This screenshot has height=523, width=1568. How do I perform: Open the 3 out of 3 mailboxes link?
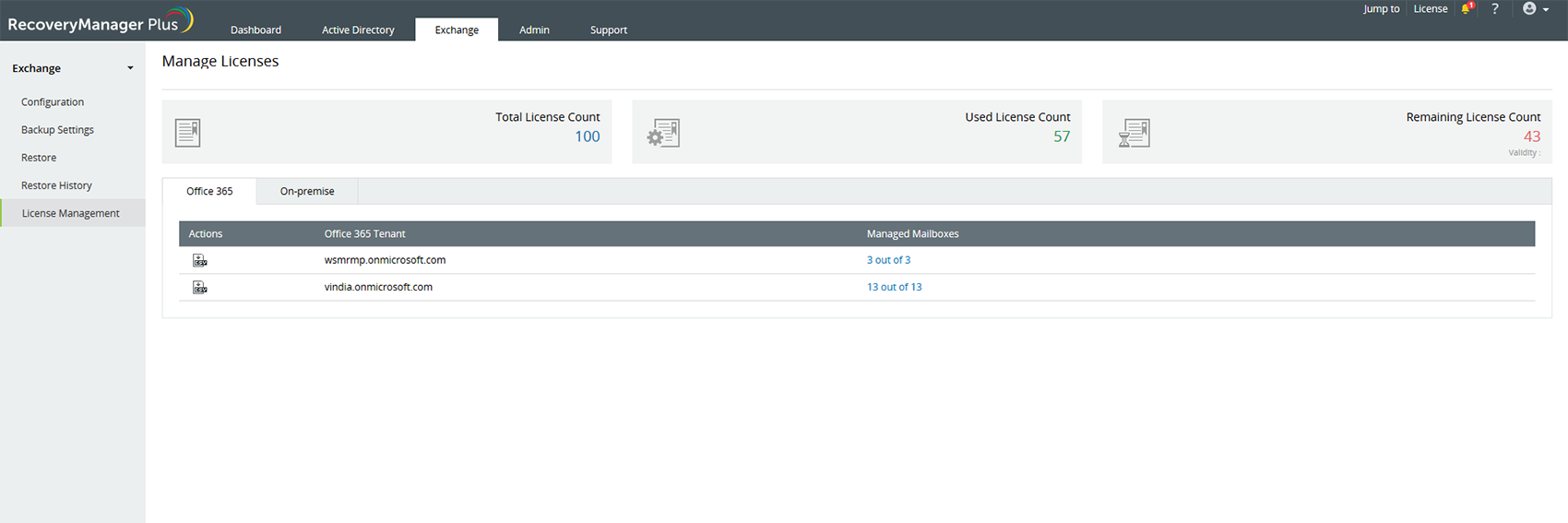(888, 260)
